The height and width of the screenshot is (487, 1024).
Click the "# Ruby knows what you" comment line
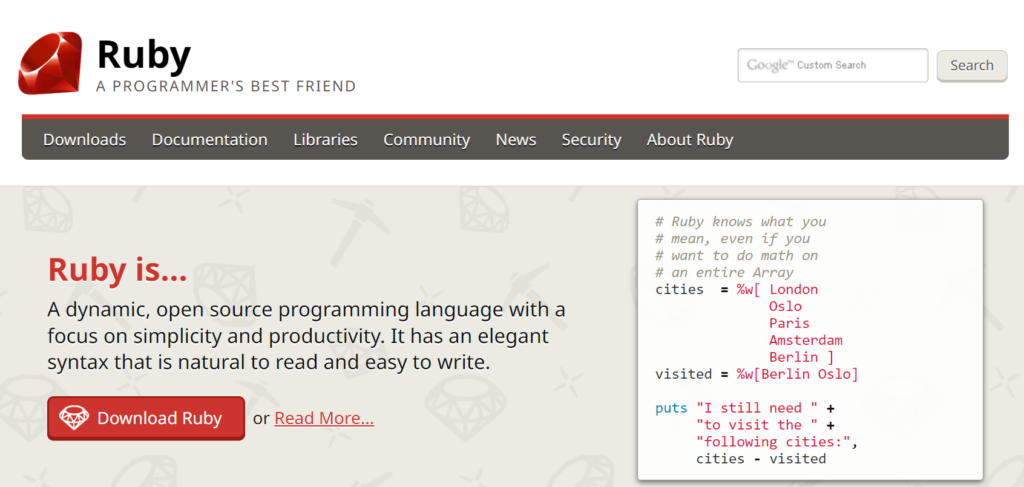point(741,221)
